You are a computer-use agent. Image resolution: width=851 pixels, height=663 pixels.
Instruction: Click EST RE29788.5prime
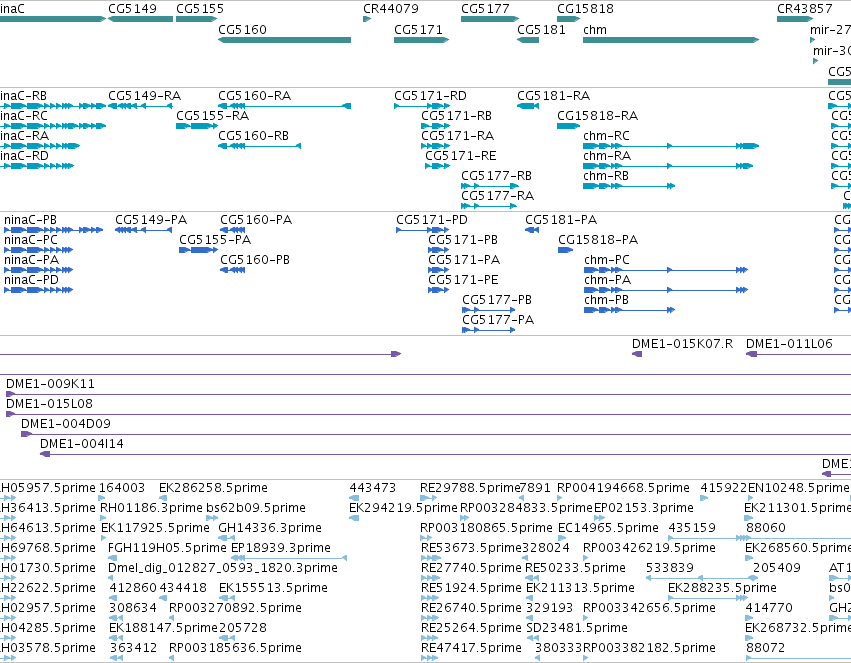428,498
